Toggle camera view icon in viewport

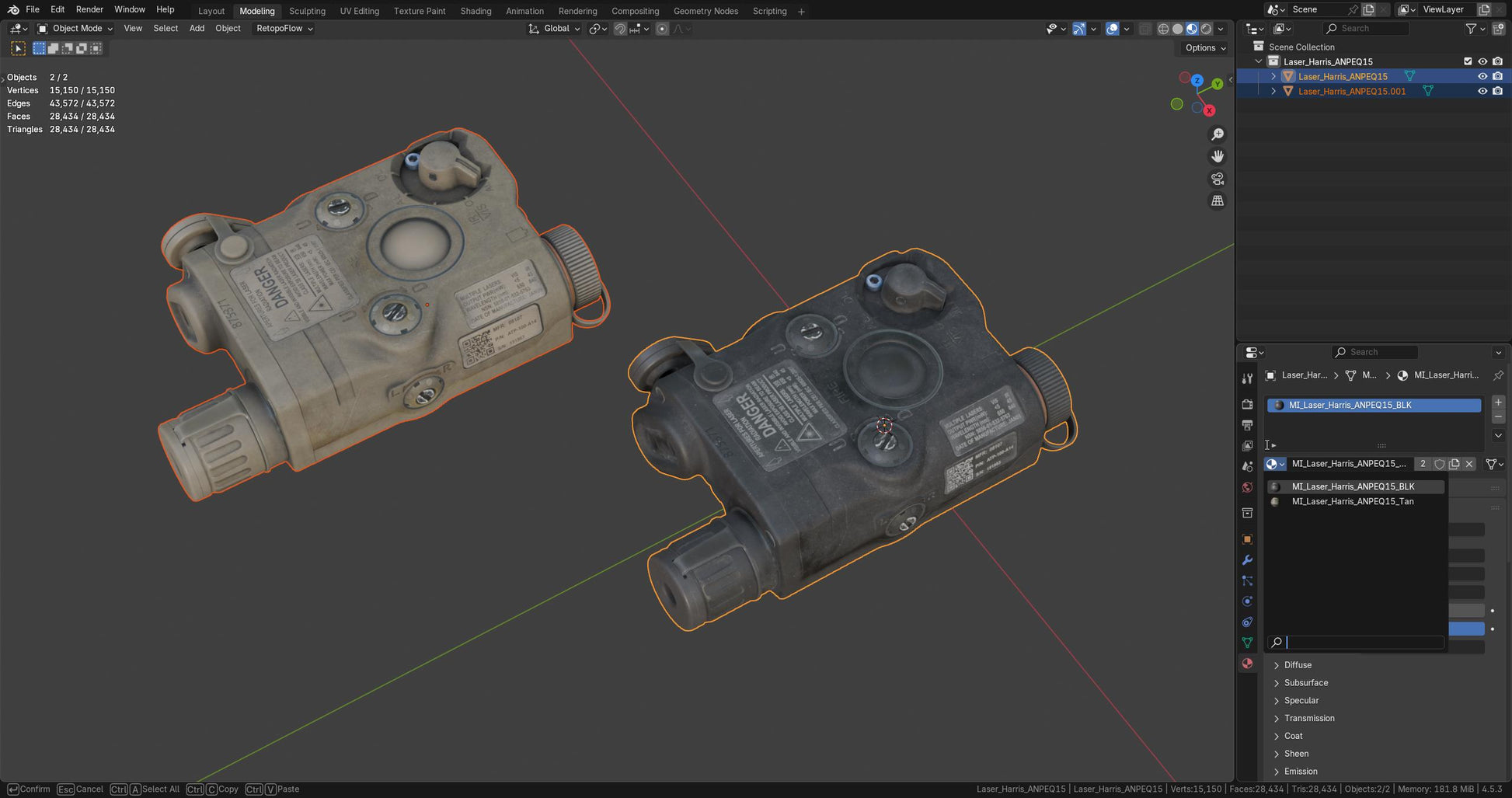coord(1218,179)
